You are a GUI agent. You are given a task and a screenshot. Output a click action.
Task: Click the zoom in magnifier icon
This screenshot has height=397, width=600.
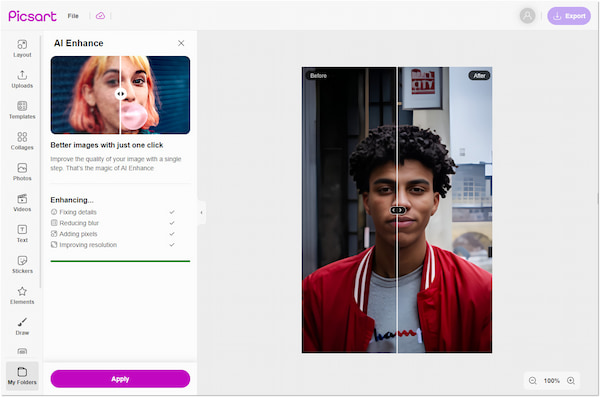[571, 381]
